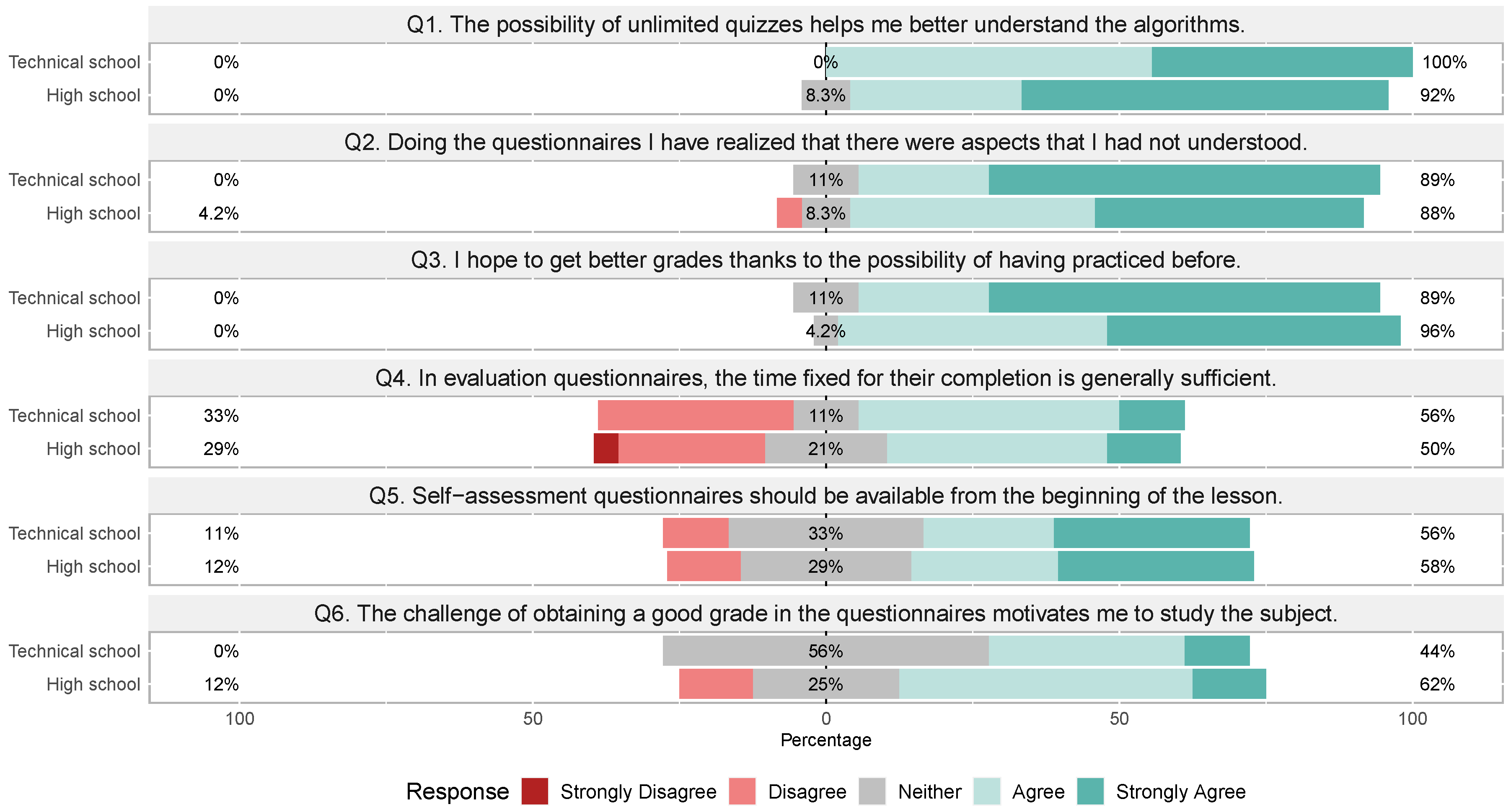This screenshot has width=1511, height=812.
Task: Select the 4.2% left label in Q2
Action: [218, 213]
